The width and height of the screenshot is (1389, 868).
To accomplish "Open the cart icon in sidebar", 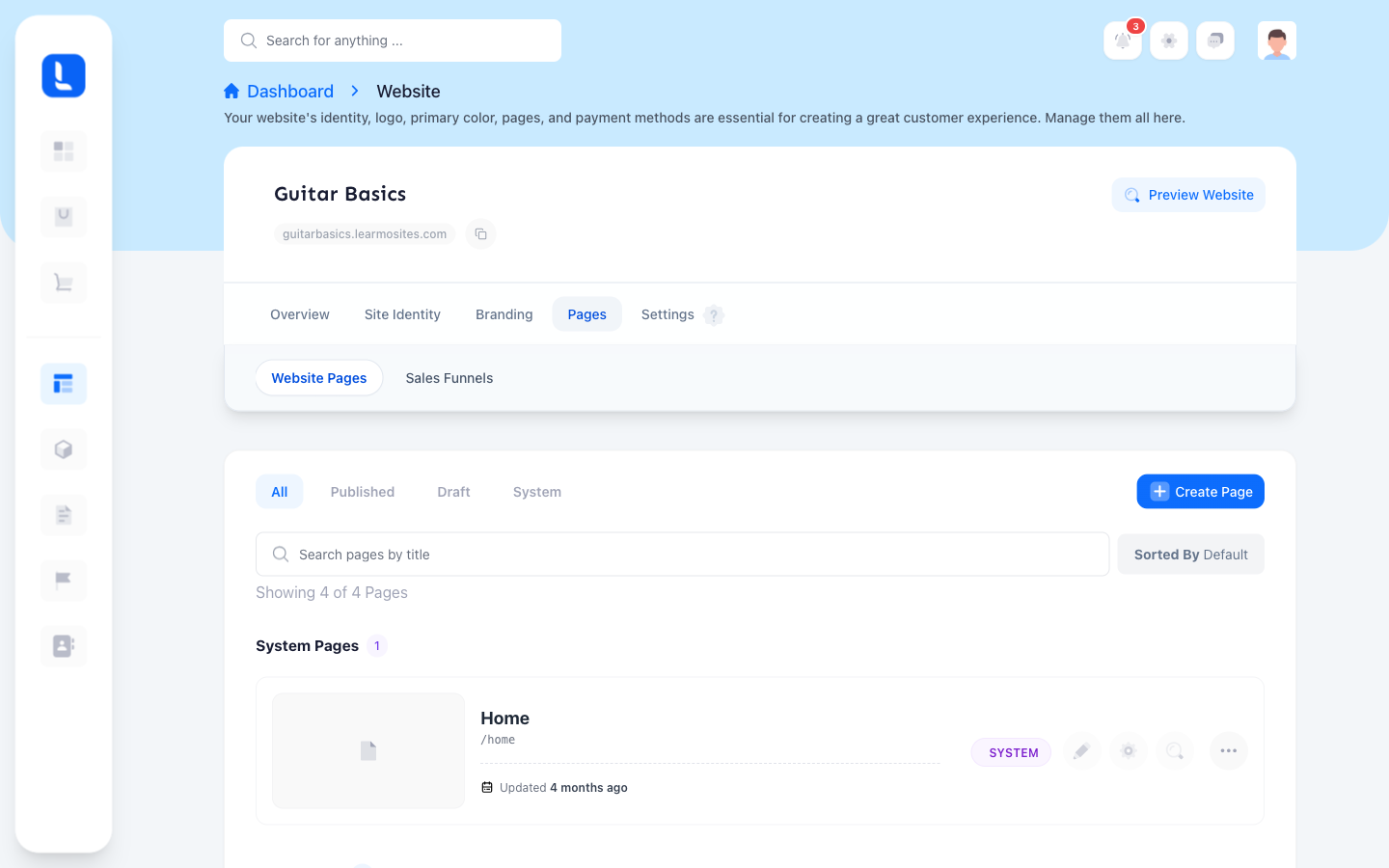I will [64, 283].
